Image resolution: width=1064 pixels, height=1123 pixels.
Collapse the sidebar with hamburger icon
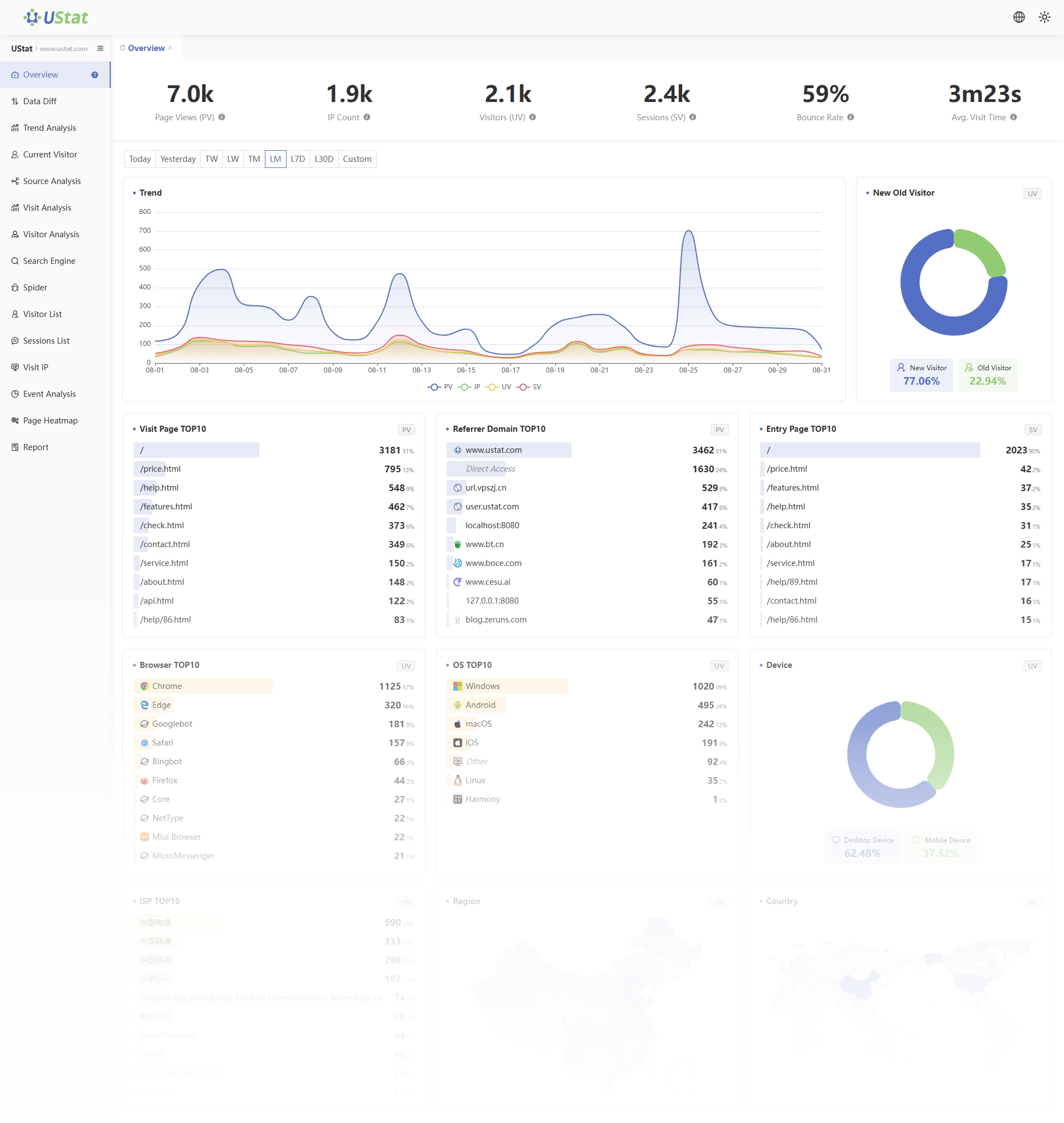(100, 48)
